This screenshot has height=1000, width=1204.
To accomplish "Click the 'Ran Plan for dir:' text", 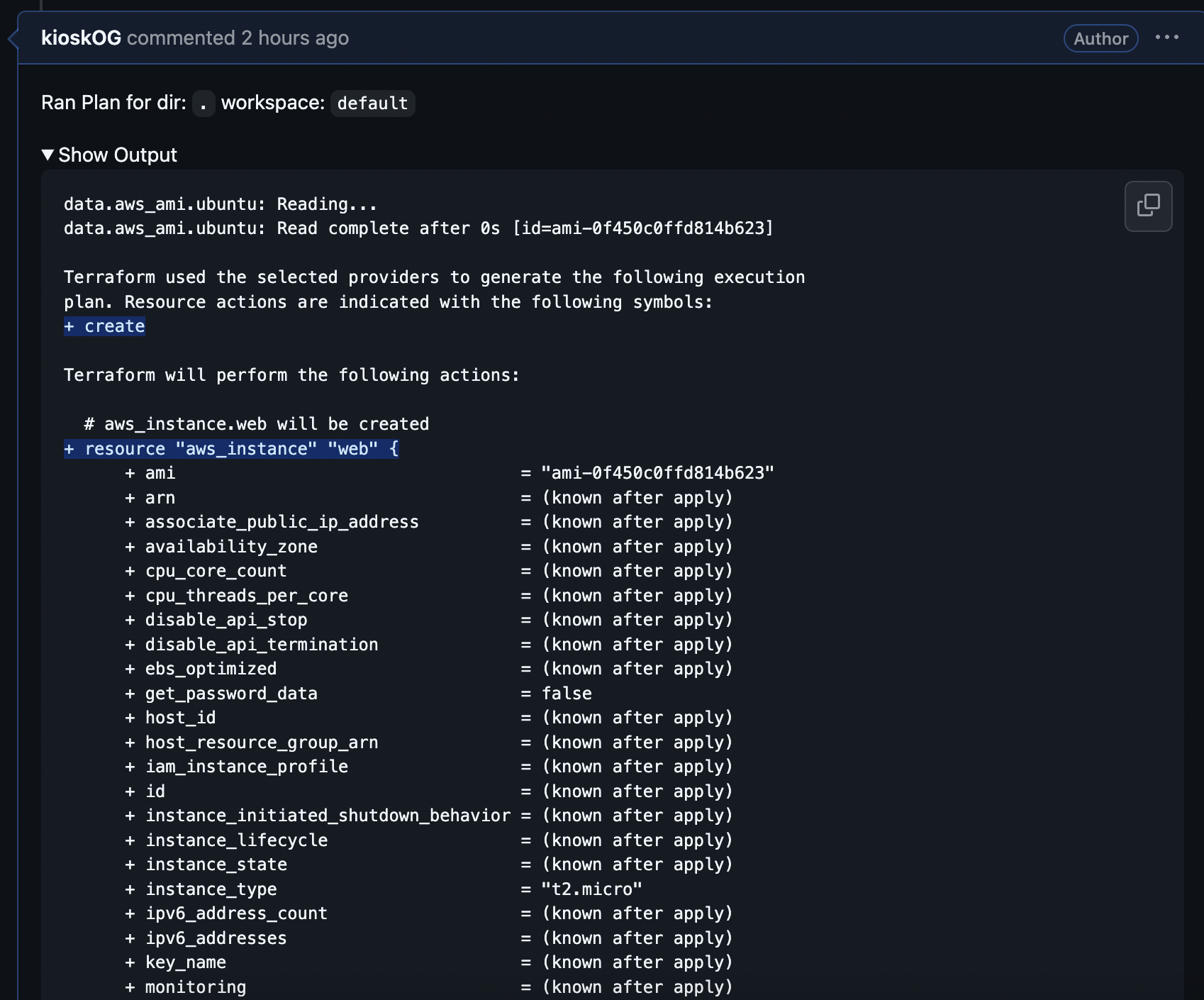I will (x=113, y=103).
